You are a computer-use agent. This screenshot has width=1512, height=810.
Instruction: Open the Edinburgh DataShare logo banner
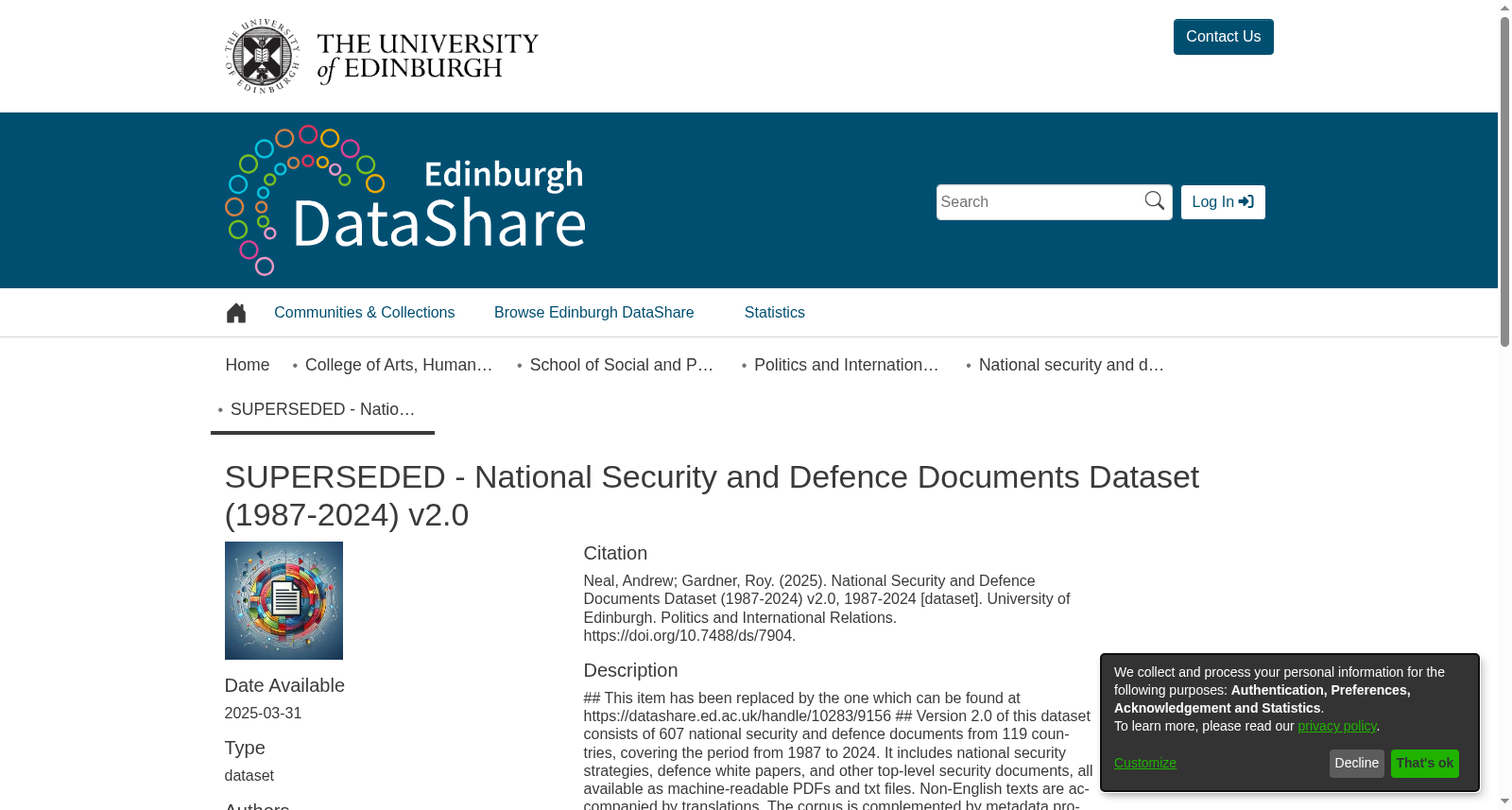tap(405, 200)
